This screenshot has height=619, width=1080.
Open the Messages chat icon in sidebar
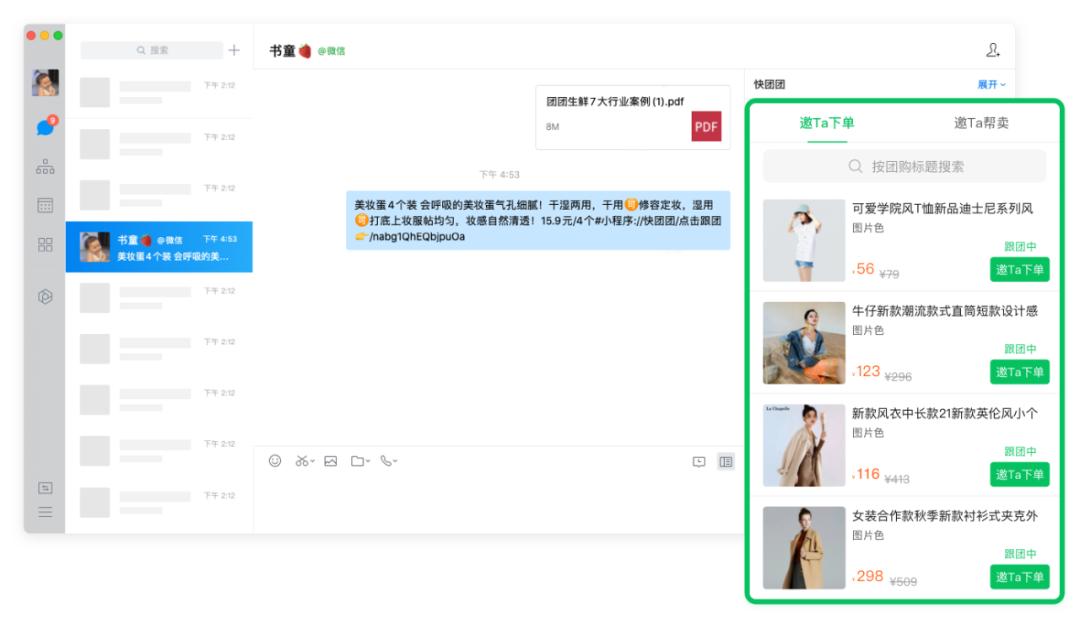point(45,127)
